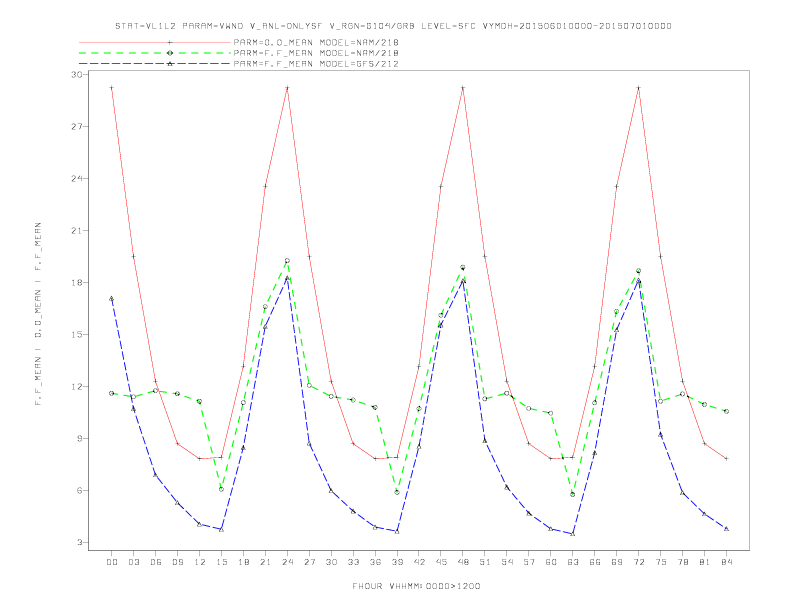Click x-axis forecast hour label 06

click(x=156, y=562)
